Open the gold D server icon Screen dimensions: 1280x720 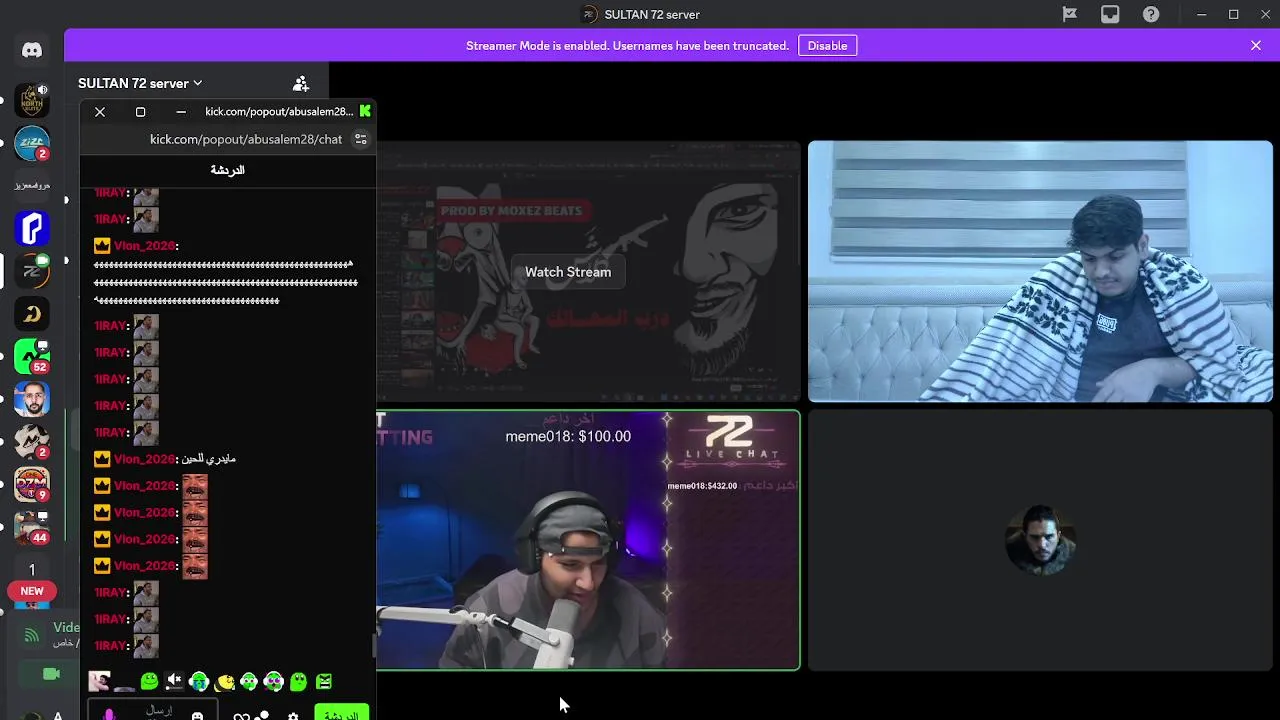tap(32, 314)
